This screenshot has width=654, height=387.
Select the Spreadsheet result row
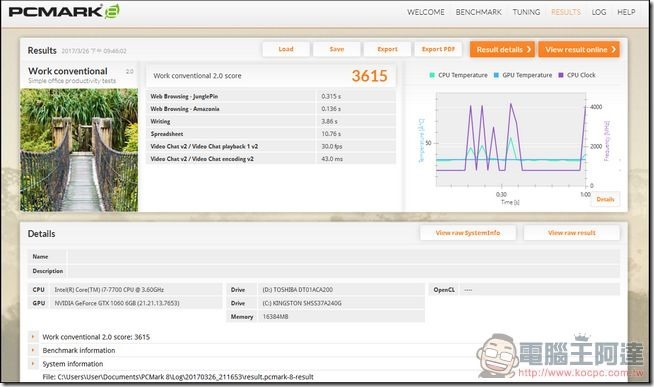pyautogui.click(x=271, y=134)
